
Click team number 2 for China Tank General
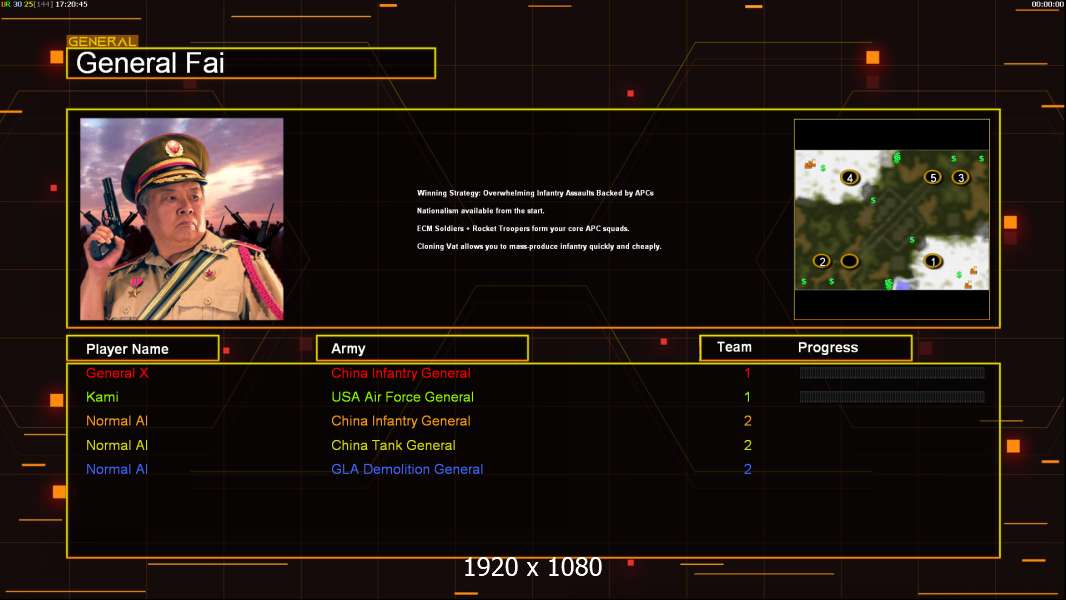click(x=747, y=445)
